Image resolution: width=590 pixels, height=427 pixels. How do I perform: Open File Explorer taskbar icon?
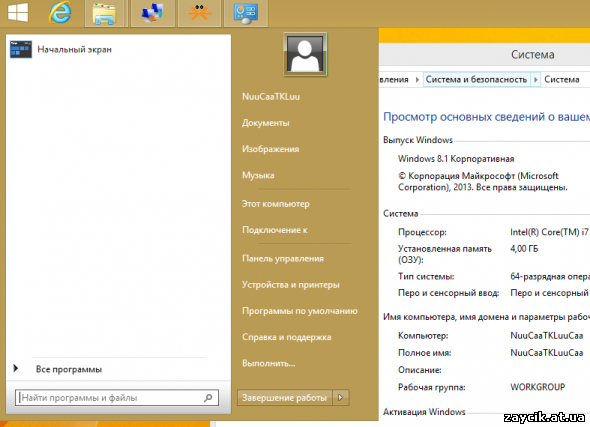pyautogui.click(x=104, y=13)
